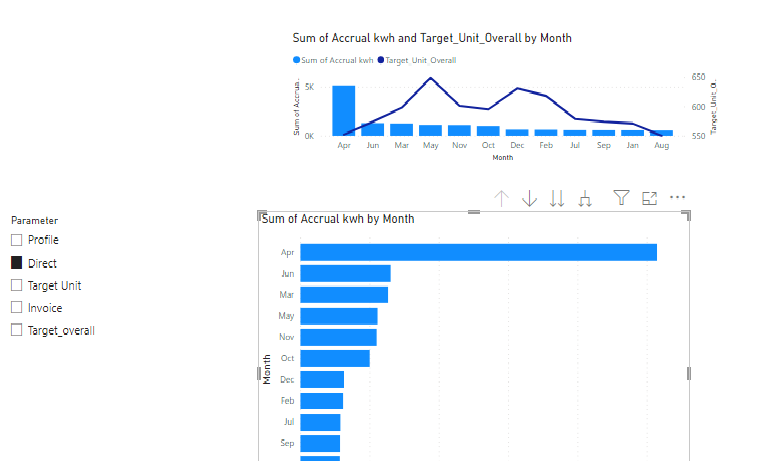This screenshot has width=762, height=461.
Task: Select the Sep bar in horizontal chart
Action: click(320, 444)
